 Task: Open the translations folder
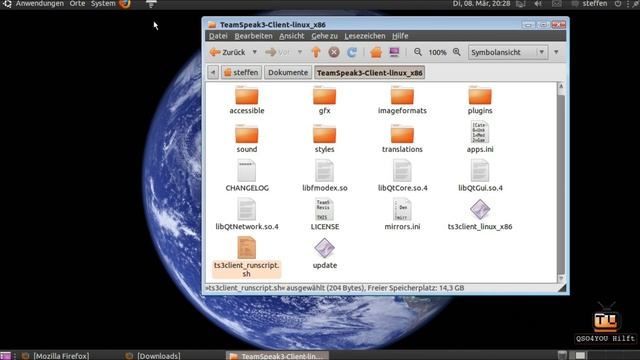coord(402,139)
